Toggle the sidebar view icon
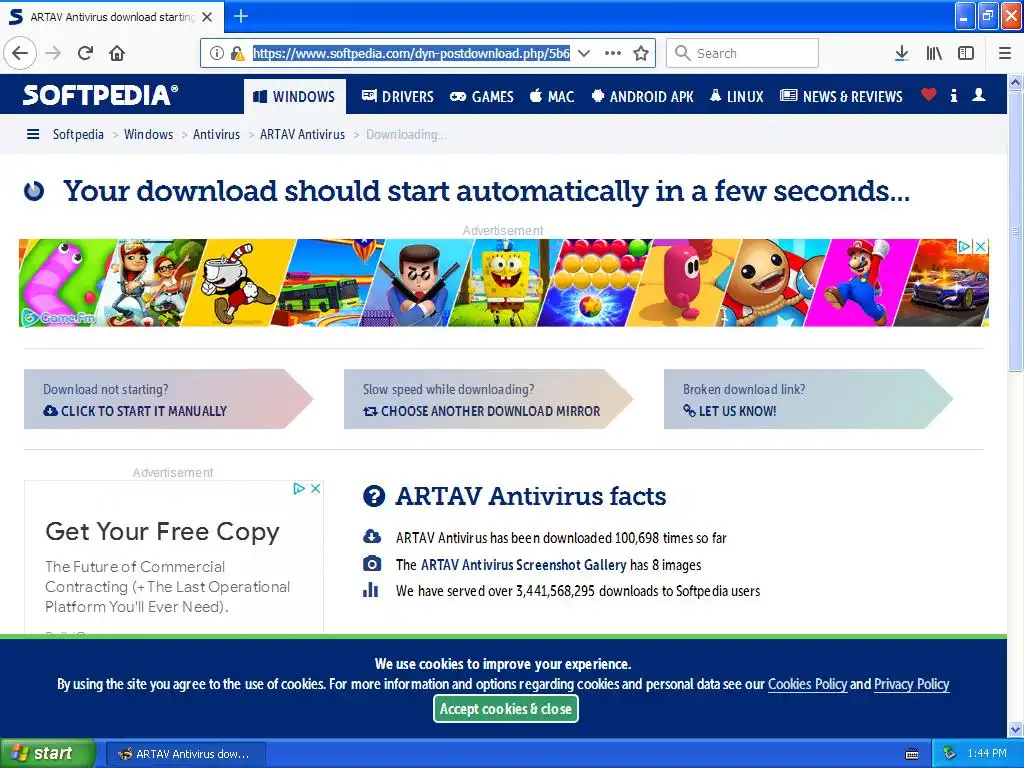The height and width of the screenshot is (768, 1024). pos(966,53)
